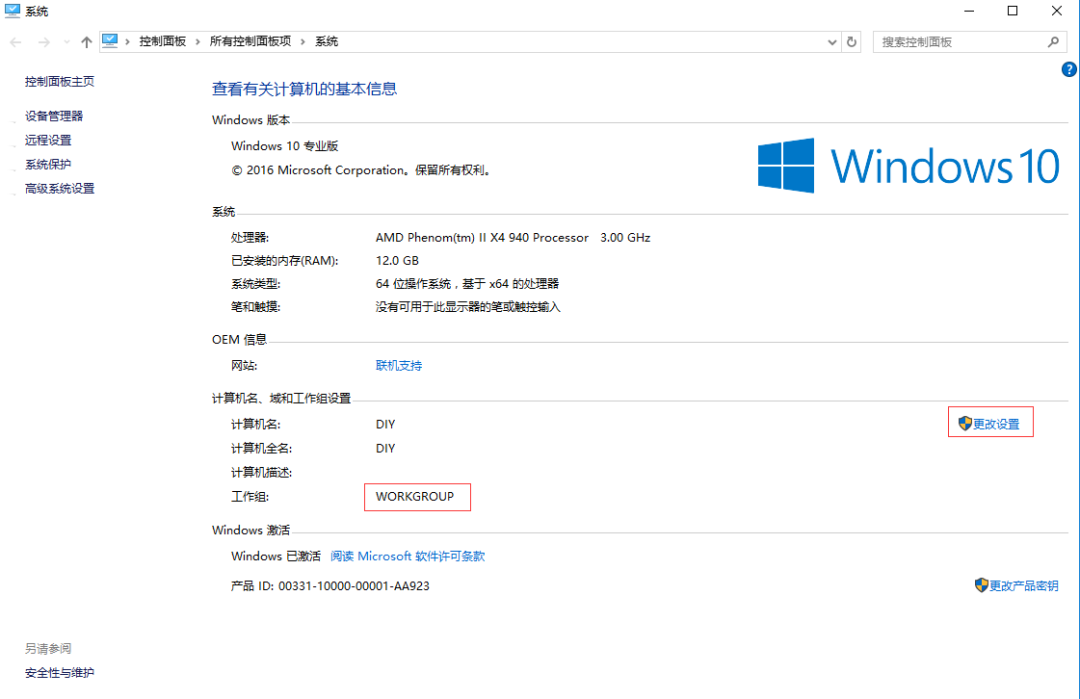Open the address bar history dropdown
Image resolution: width=1080 pixels, height=699 pixels.
[x=832, y=41]
